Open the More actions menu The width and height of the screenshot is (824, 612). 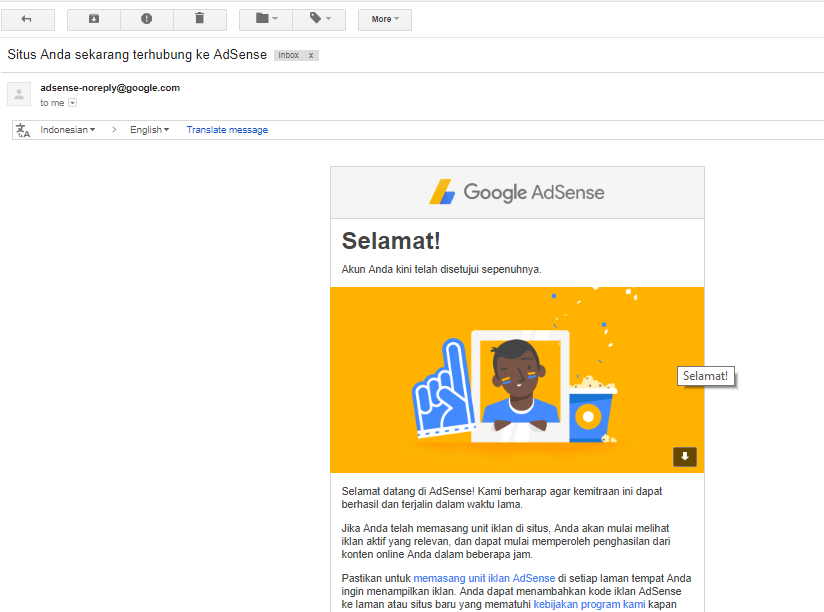385,19
